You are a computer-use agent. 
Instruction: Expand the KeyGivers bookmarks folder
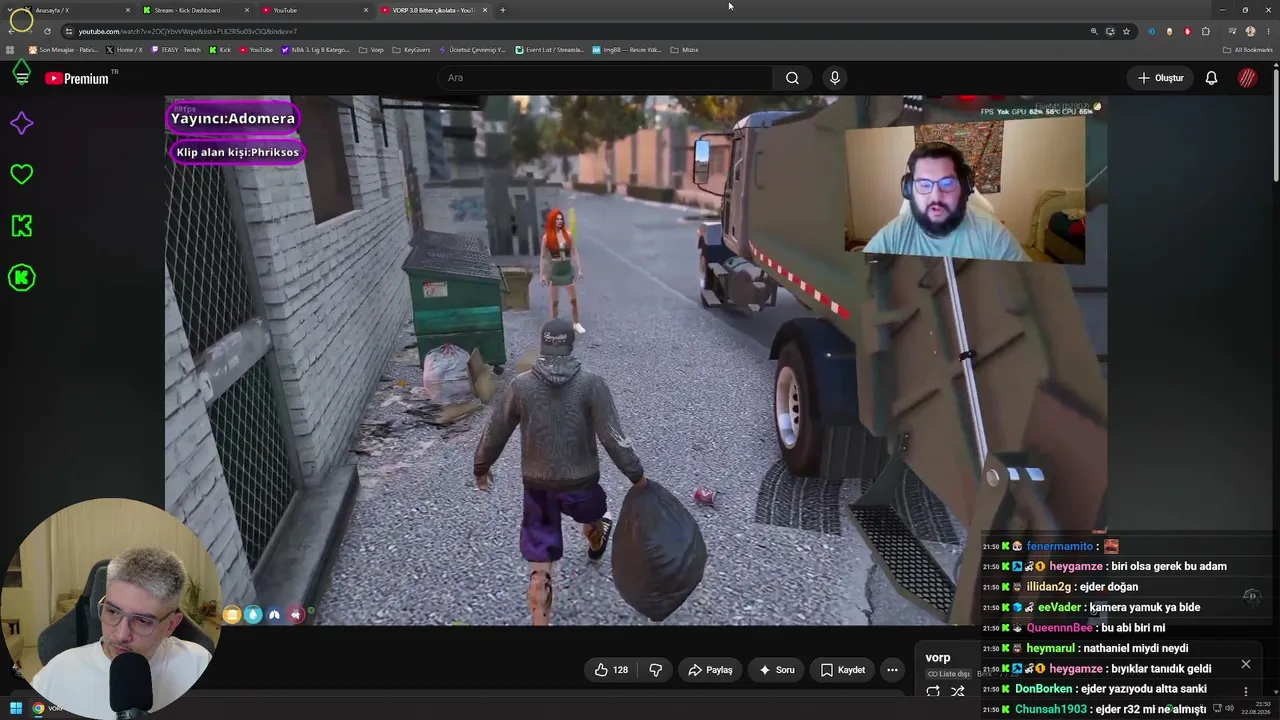411,50
